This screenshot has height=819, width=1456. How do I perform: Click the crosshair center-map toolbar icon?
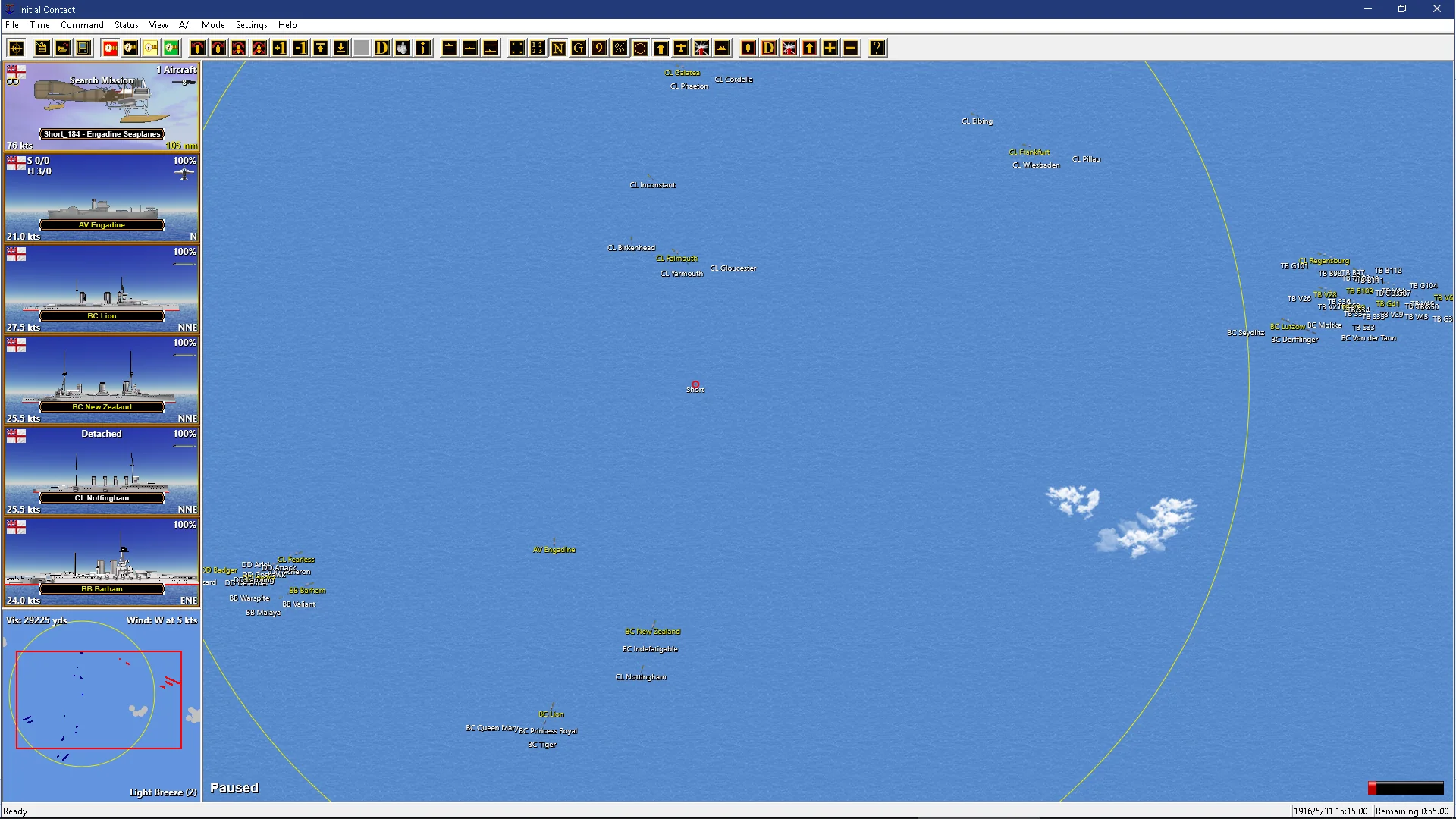(x=17, y=49)
